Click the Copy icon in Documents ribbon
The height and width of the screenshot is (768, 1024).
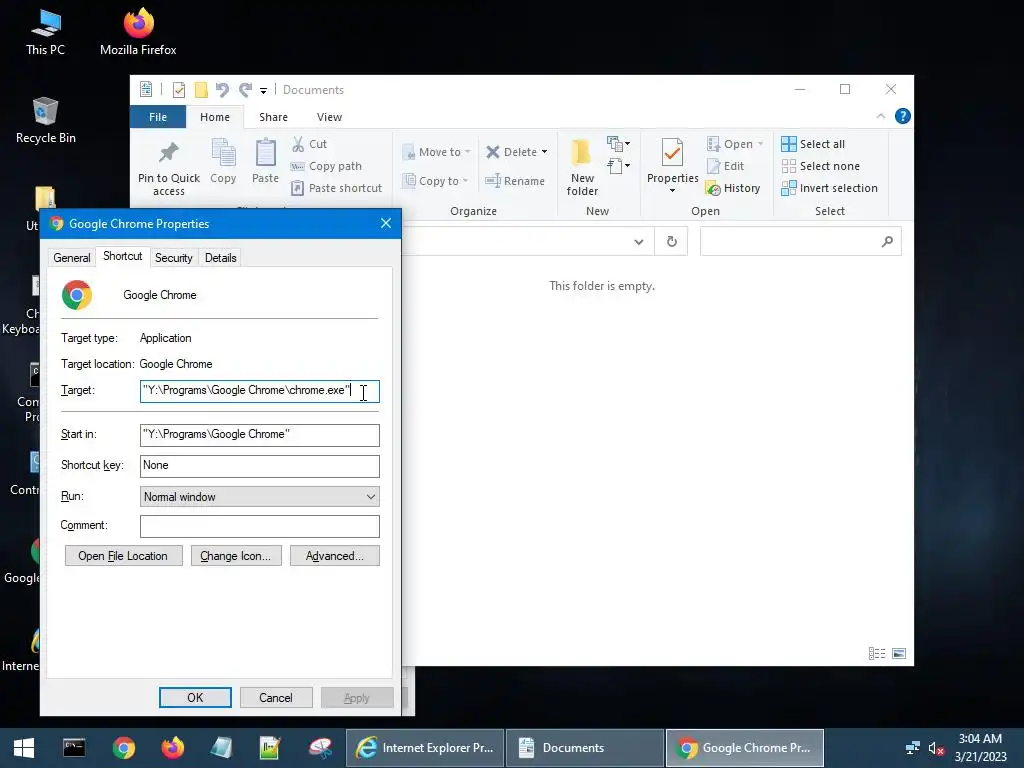pyautogui.click(x=223, y=161)
